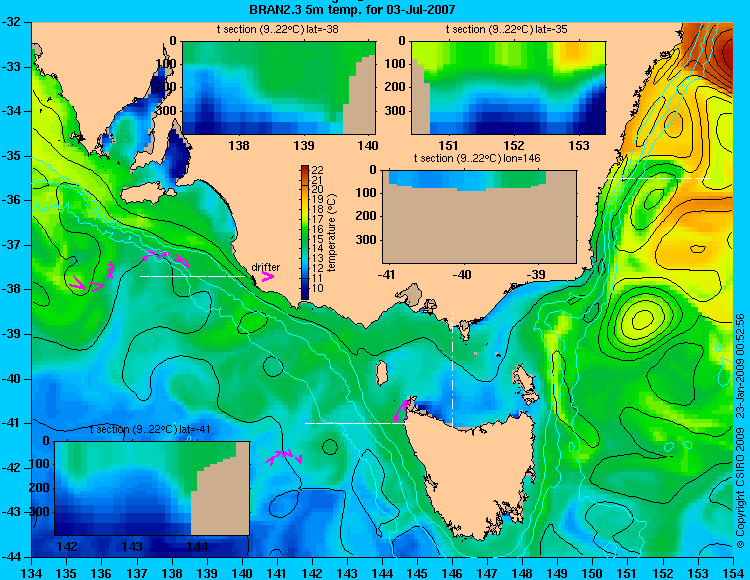Click the white dashed section line at latitude -35
The height and width of the screenshot is (580, 750).
(x=659, y=178)
